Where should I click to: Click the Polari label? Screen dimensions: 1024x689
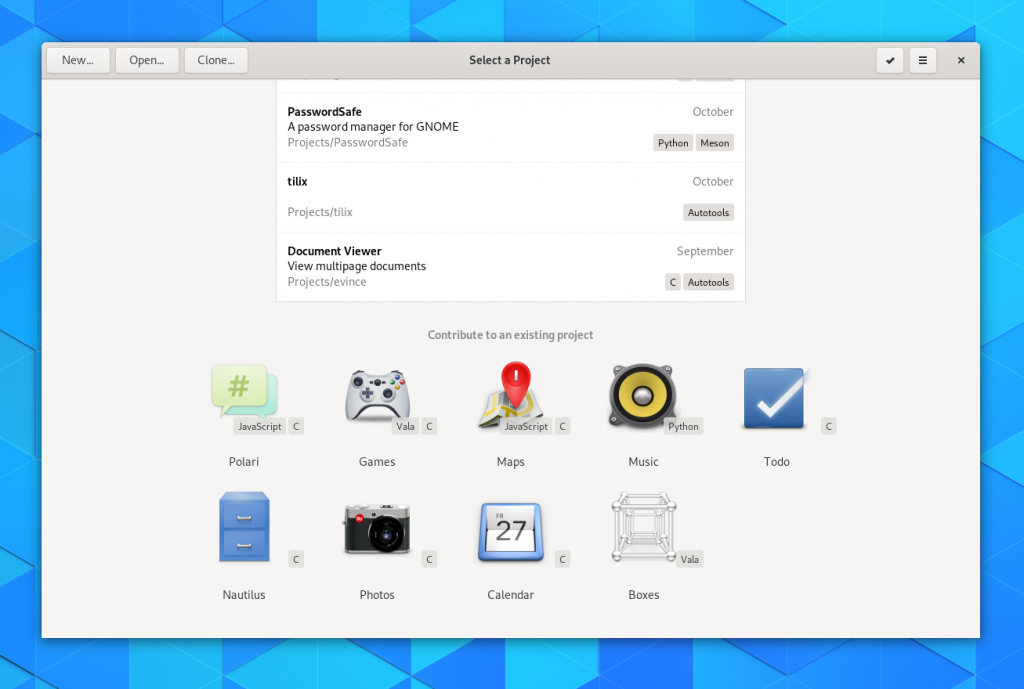coord(244,462)
